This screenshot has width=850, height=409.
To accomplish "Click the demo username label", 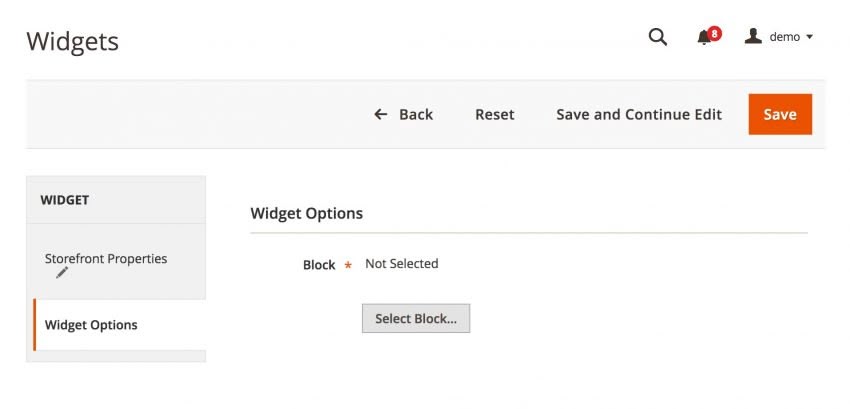I will click(x=784, y=37).
